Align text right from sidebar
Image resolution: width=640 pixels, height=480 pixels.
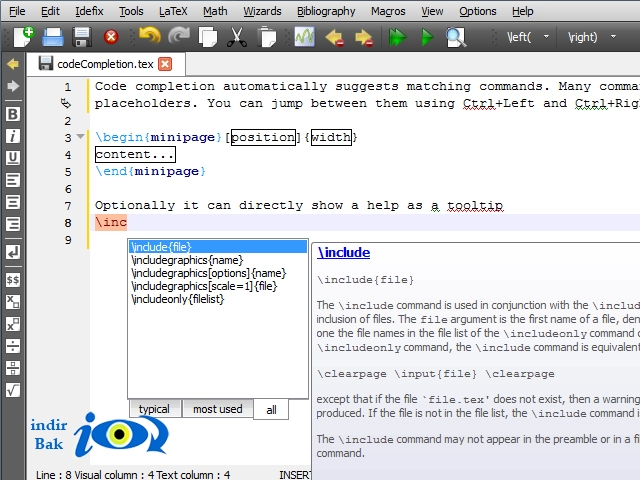13,224
